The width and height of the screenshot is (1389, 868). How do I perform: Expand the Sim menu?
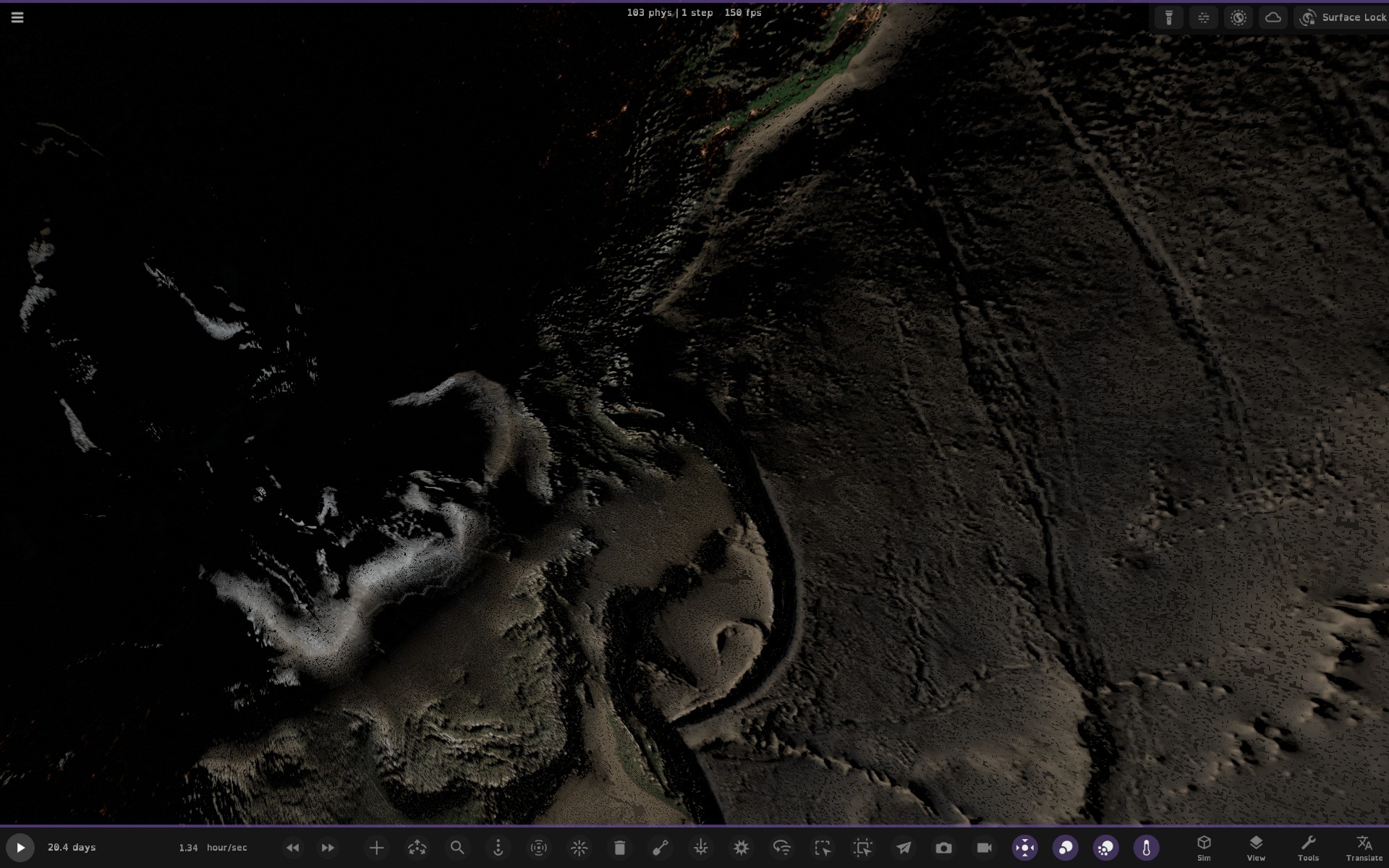click(x=1204, y=848)
